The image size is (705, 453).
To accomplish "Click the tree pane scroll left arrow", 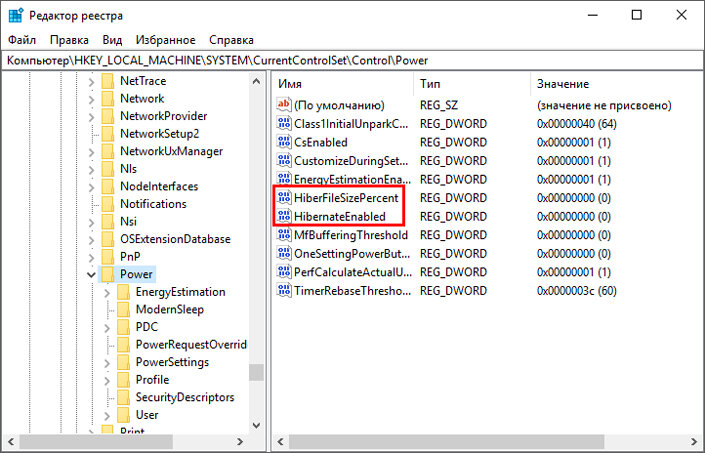I will 11,441.
